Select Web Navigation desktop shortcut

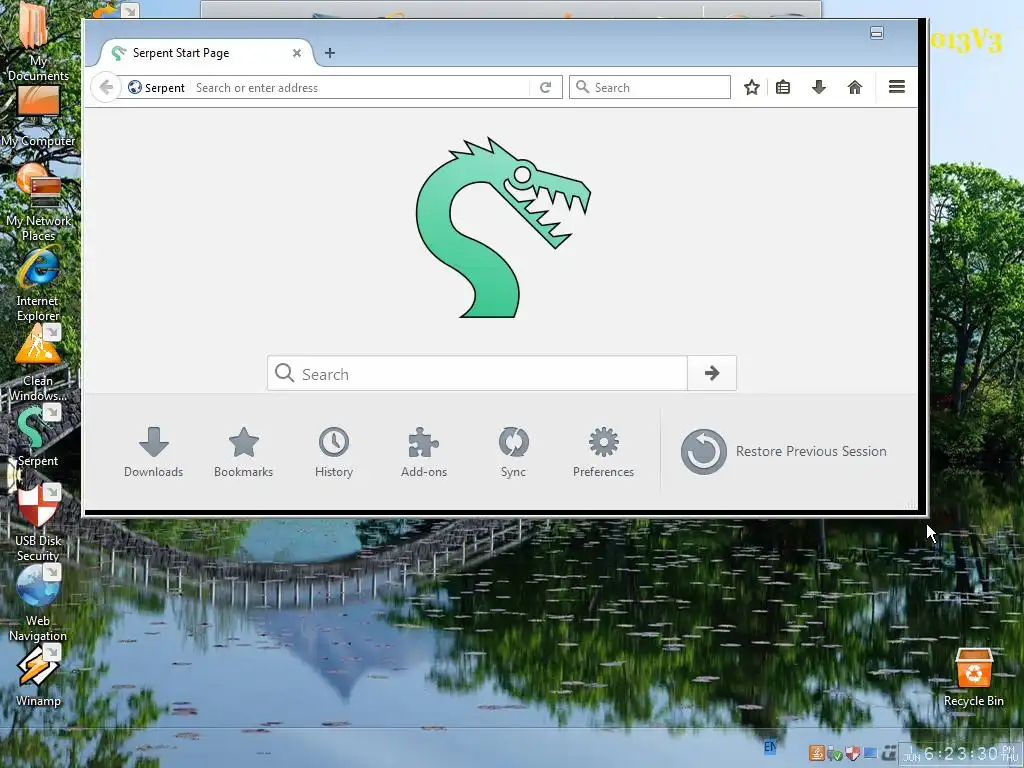point(38,604)
